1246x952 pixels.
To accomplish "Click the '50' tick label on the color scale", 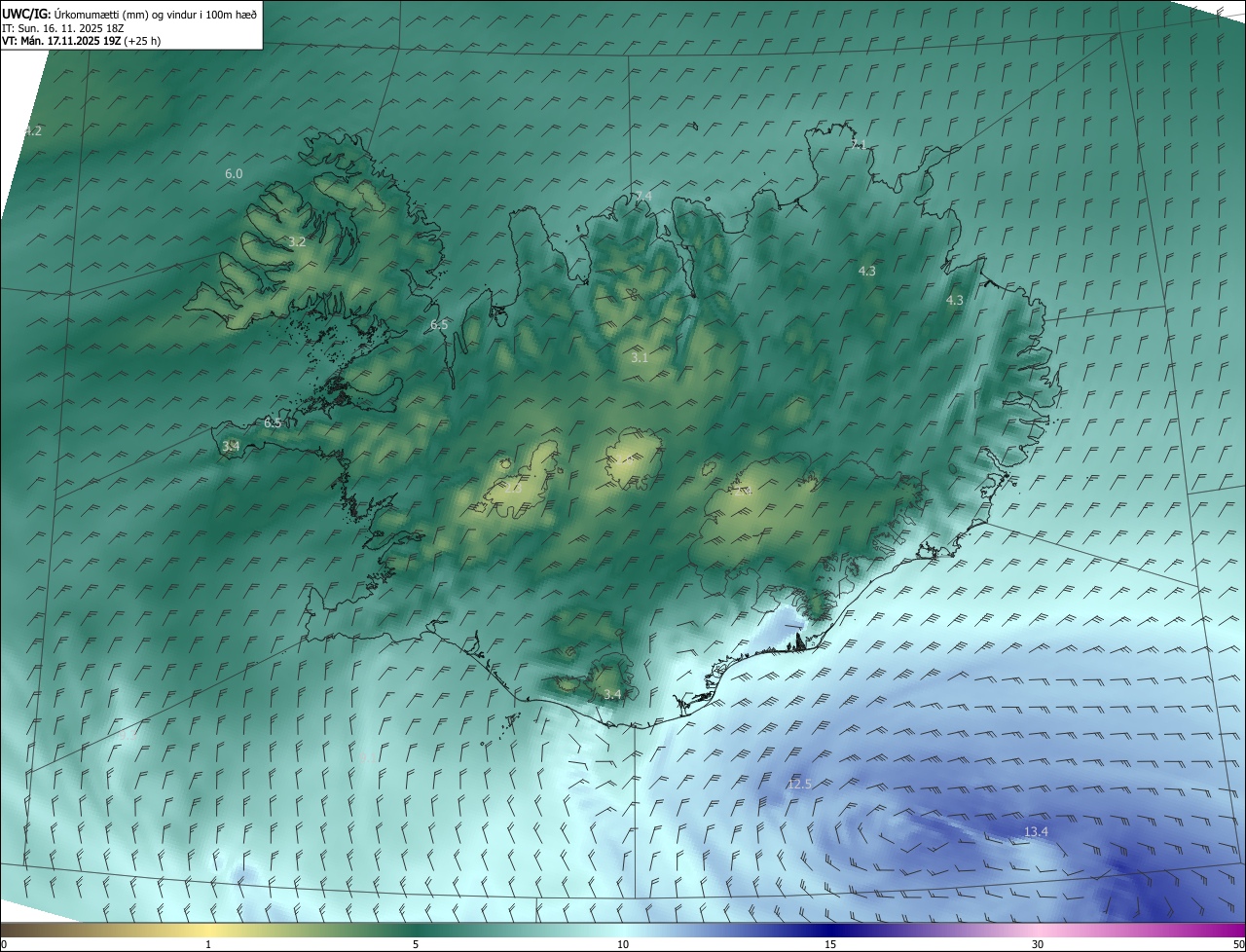I will coord(1237,944).
